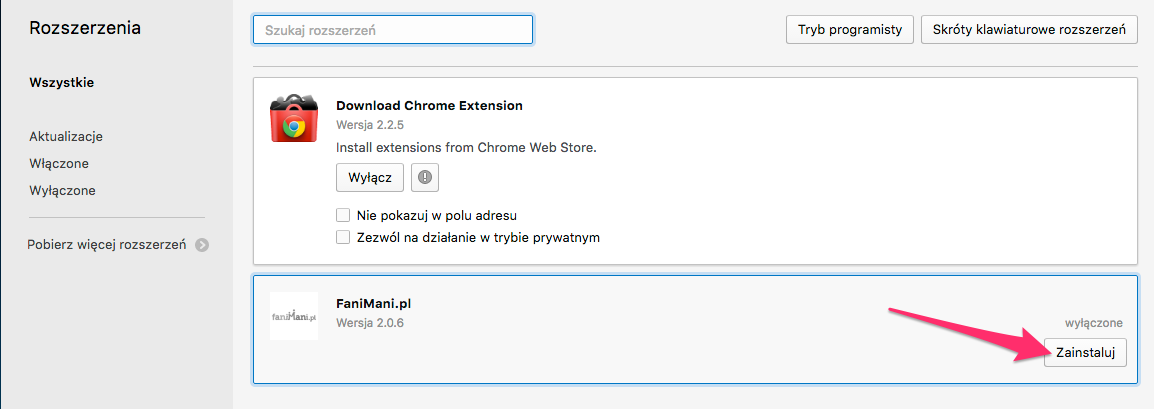Enable the Nie pokazuj w polu adresu checkbox
This screenshot has height=409, width=1154.
point(342,216)
